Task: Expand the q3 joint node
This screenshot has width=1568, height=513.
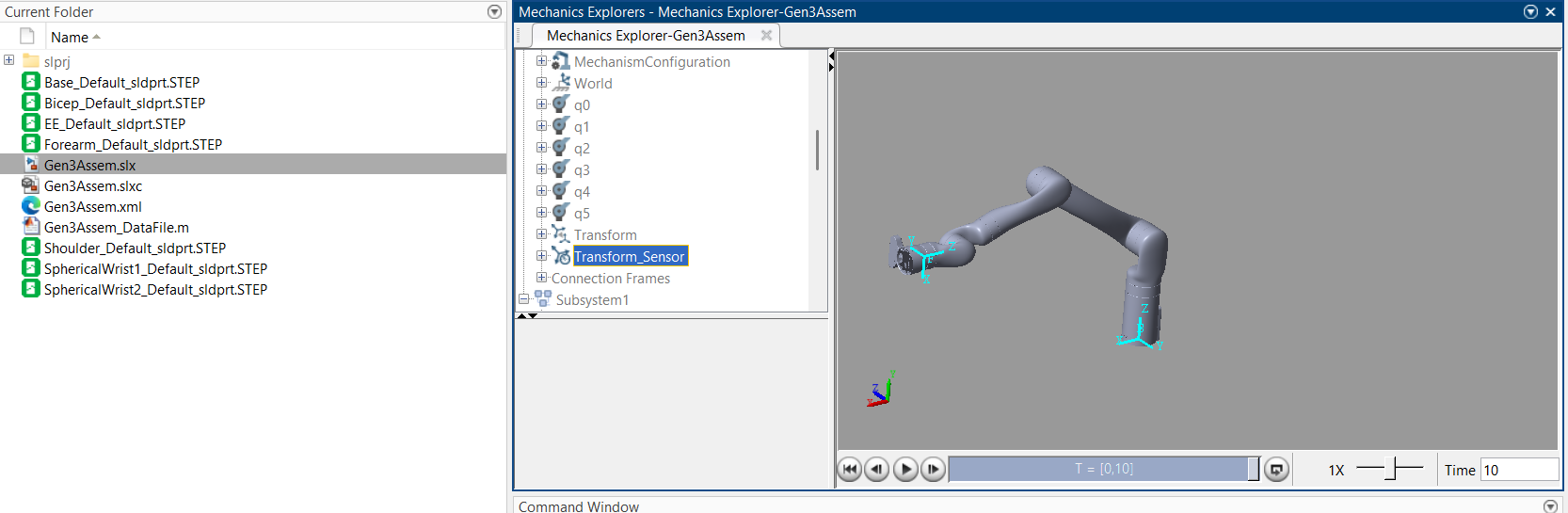Action: pos(541,169)
